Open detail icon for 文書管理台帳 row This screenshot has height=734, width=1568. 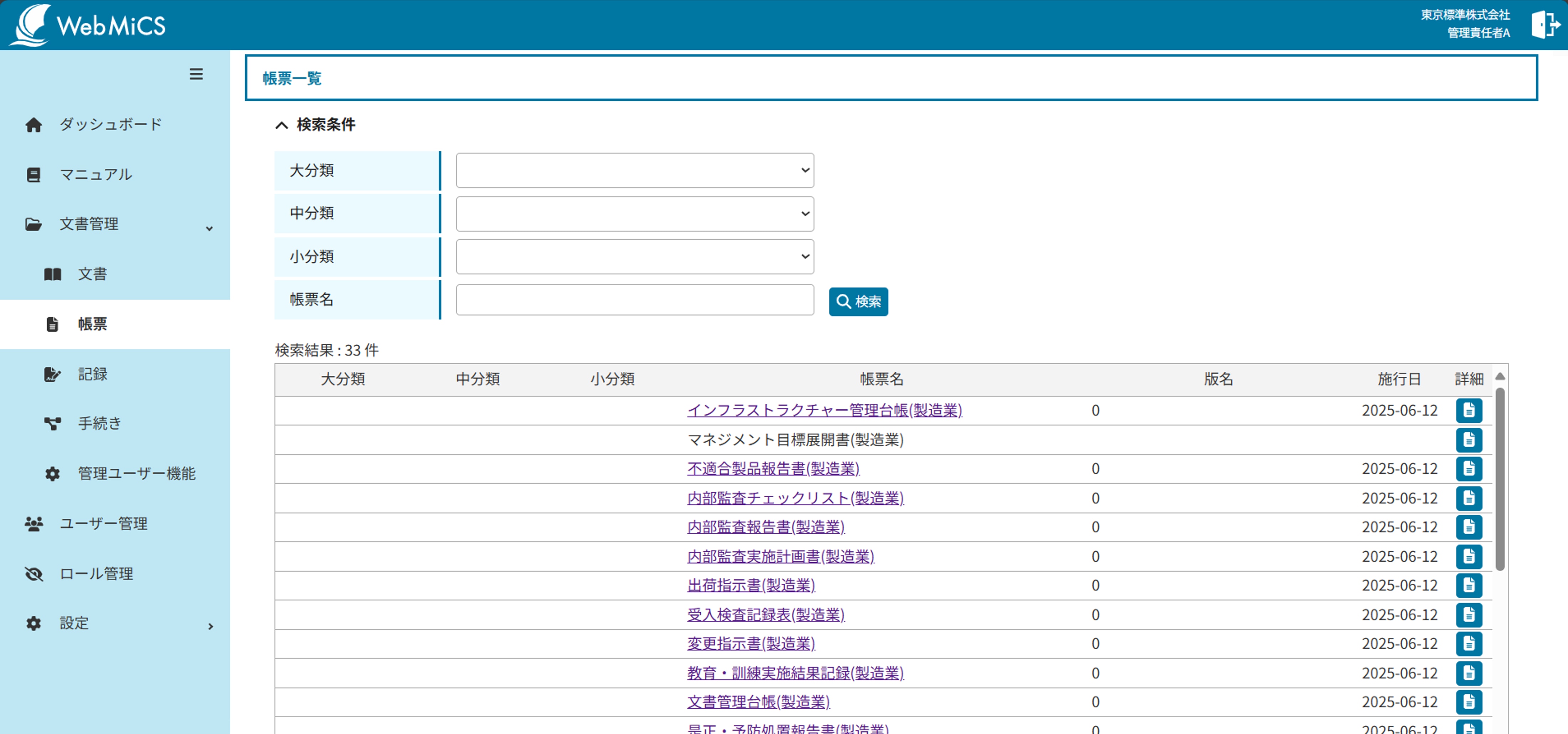pos(1468,702)
